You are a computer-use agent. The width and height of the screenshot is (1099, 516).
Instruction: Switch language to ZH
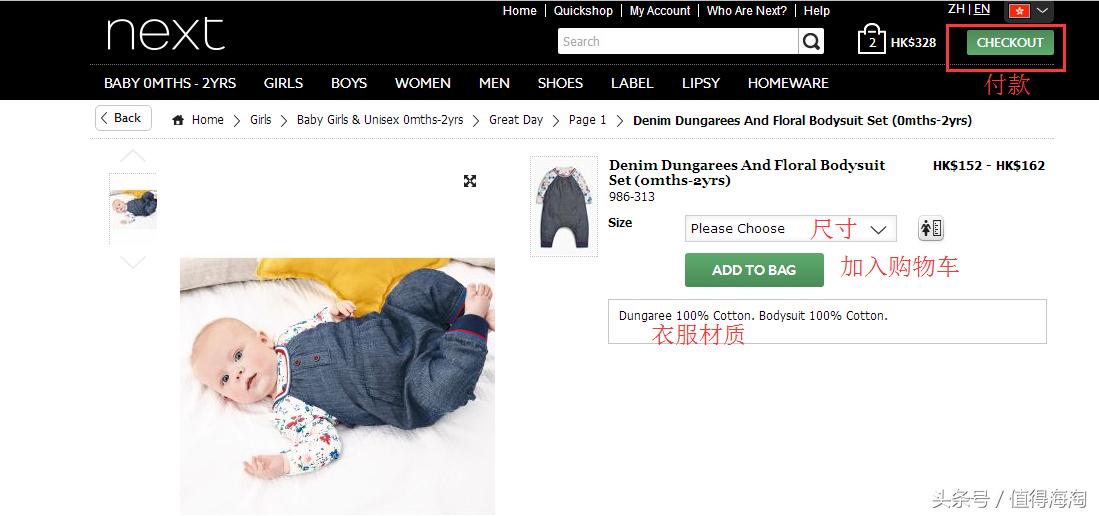click(x=956, y=9)
